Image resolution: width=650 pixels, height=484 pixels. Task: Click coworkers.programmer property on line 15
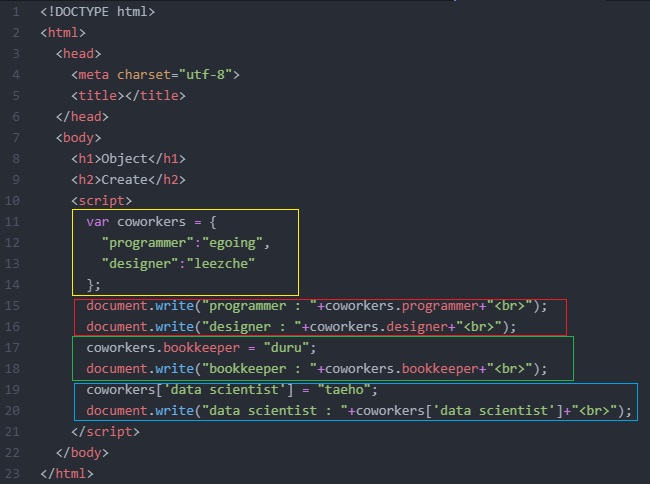(x=401, y=306)
